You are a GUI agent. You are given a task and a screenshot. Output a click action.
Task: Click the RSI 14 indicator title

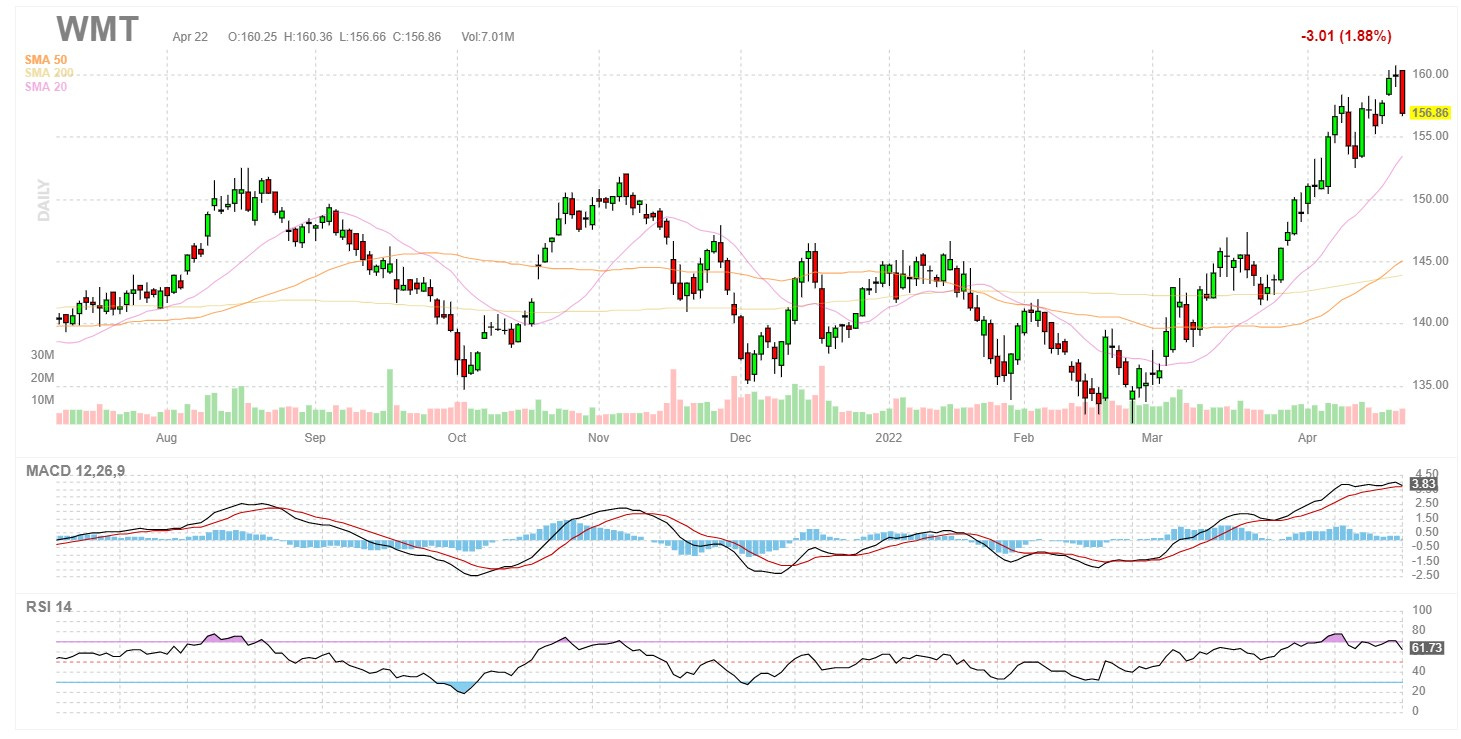click(49, 607)
